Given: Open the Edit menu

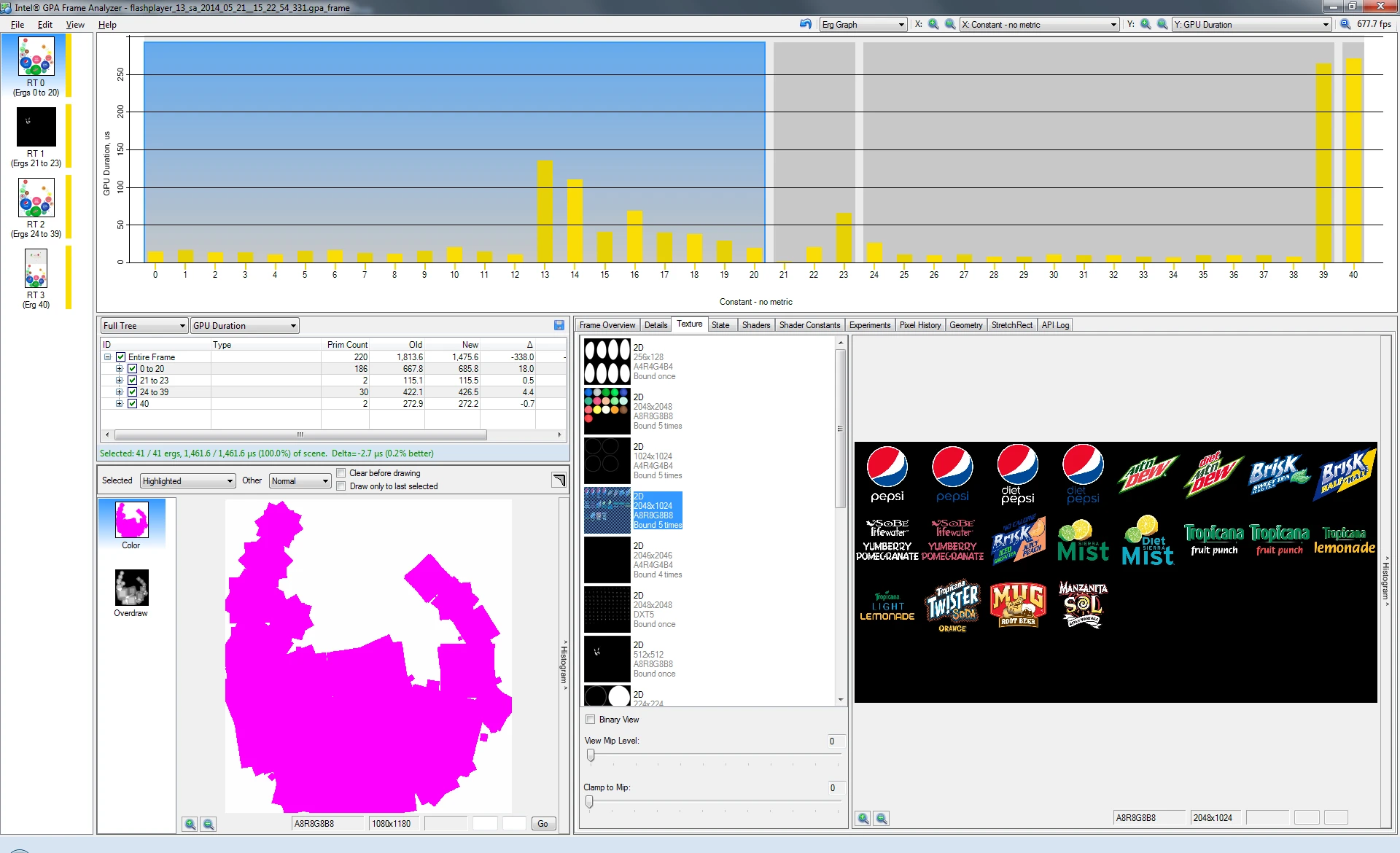Looking at the screenshot, I should tap(45, 24).
